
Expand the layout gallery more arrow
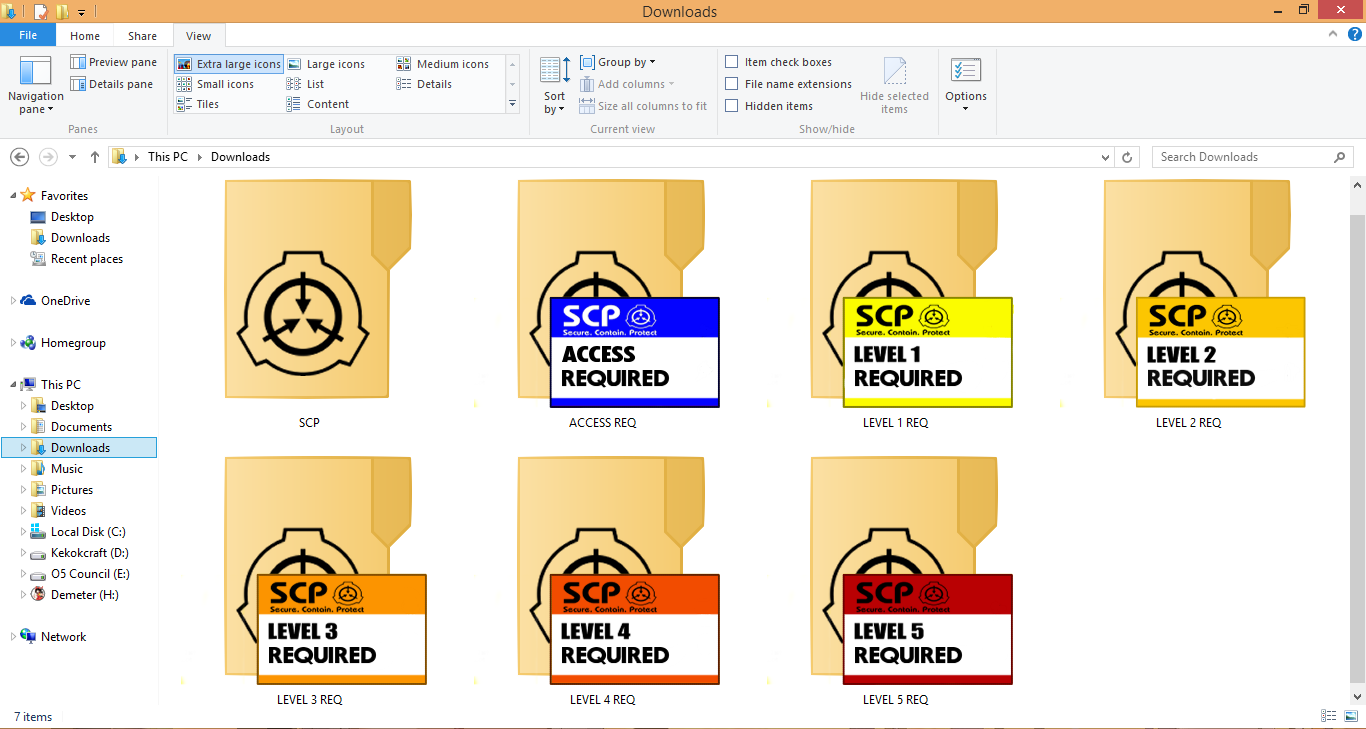[513, 104]
